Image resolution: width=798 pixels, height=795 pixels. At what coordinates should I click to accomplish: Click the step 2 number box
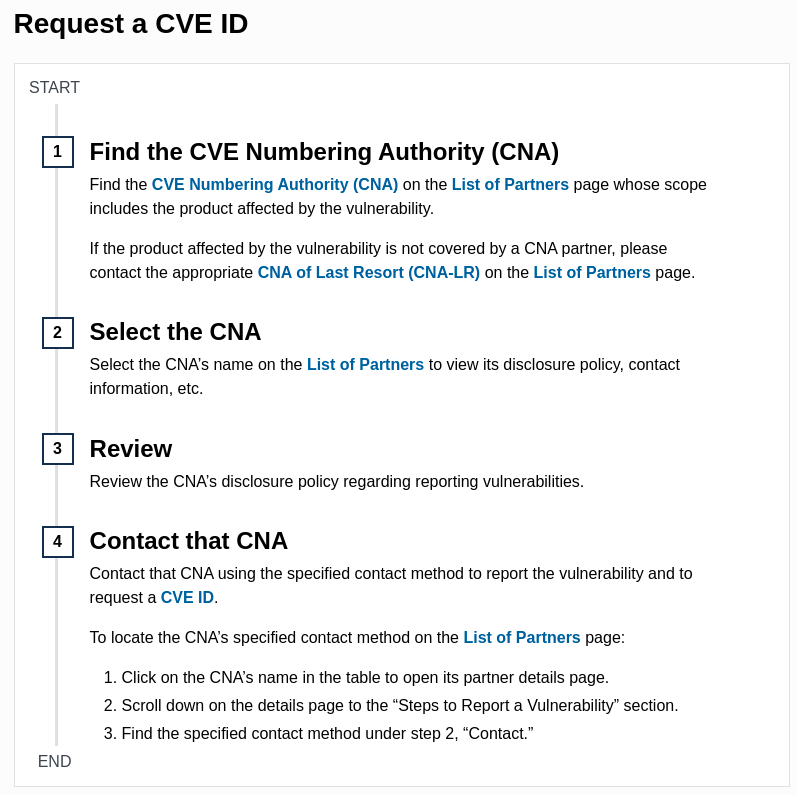click(57, 333)
